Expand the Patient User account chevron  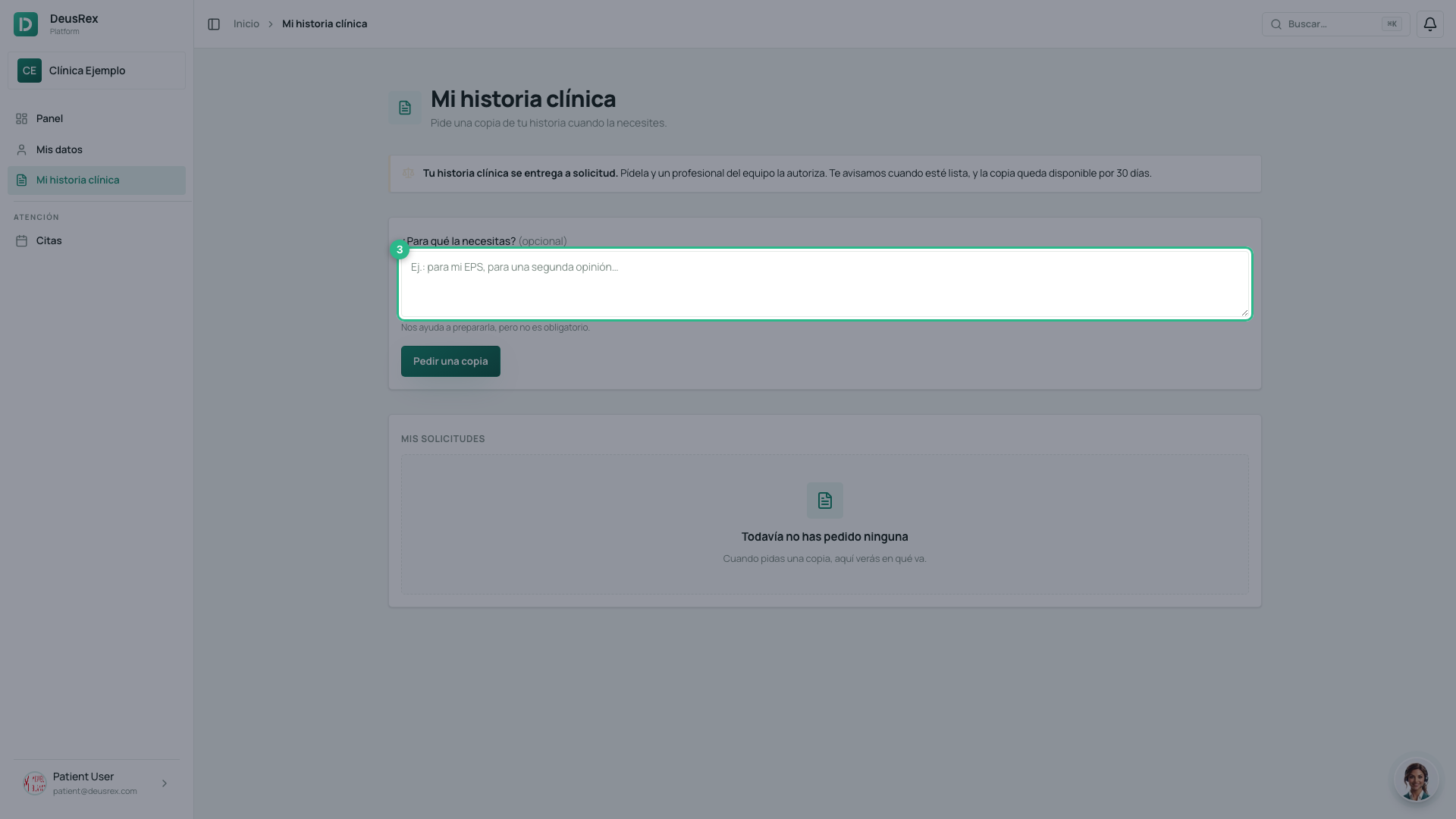point(165,783)
